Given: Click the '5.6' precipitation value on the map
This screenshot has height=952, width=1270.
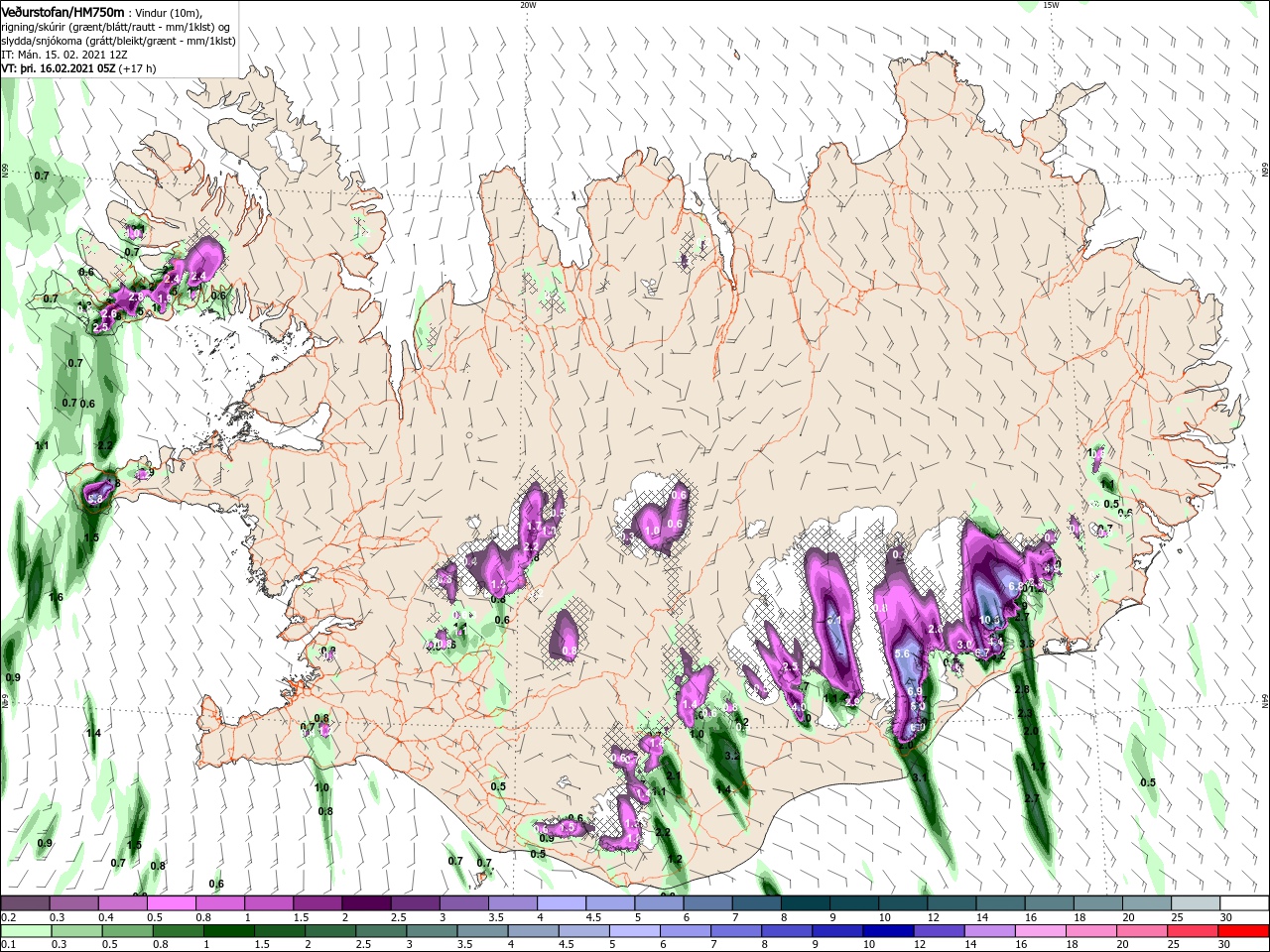Looking at the screenshot, I should (x=902, y=654).
